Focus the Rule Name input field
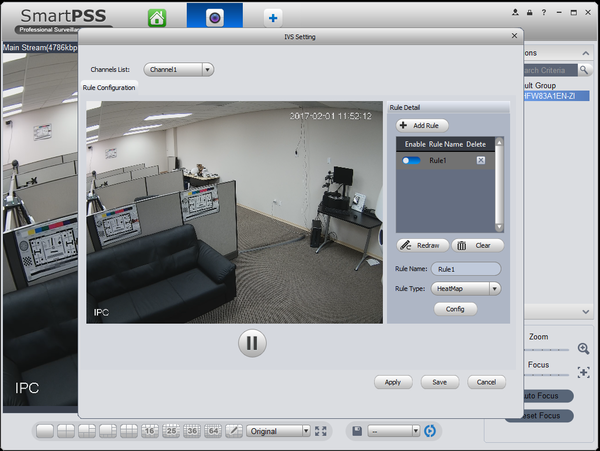This screenshot has width=600, height=451. 466,269
